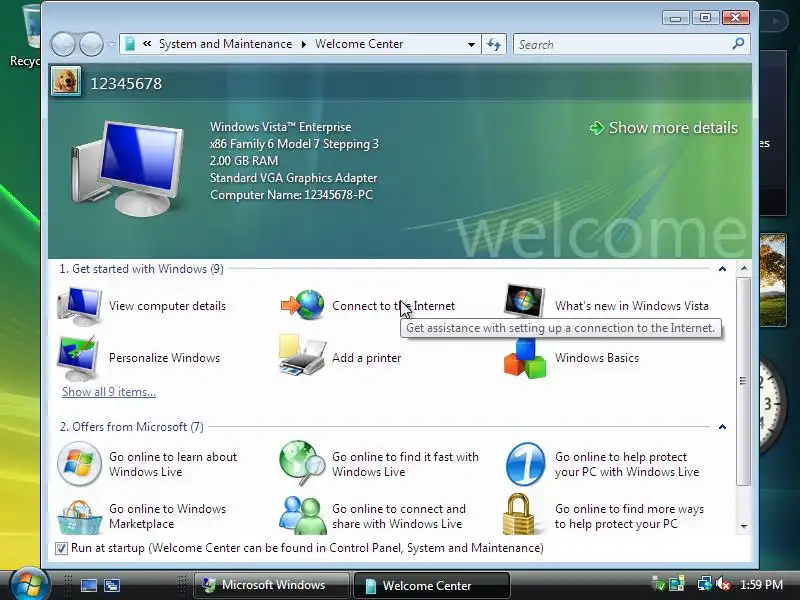This screenshot has height=600, width=800.
Task: Click the breadcrumb double-chevron overflow
Action: (x=147, y=44)
